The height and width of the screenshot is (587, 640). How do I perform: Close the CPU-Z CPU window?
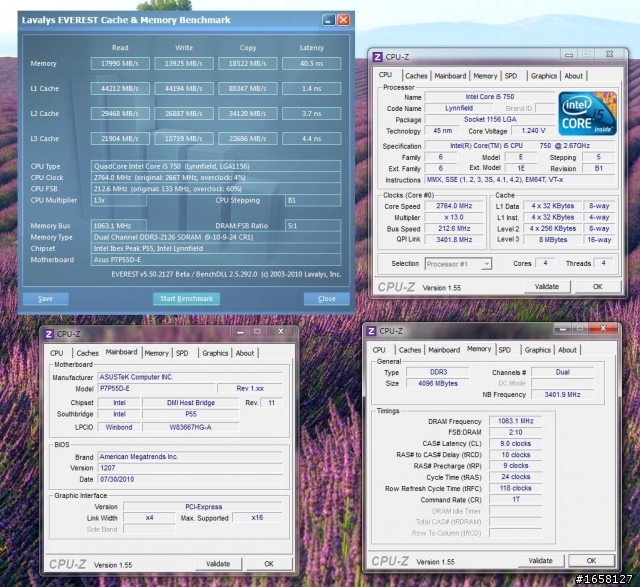click(609, 54)
